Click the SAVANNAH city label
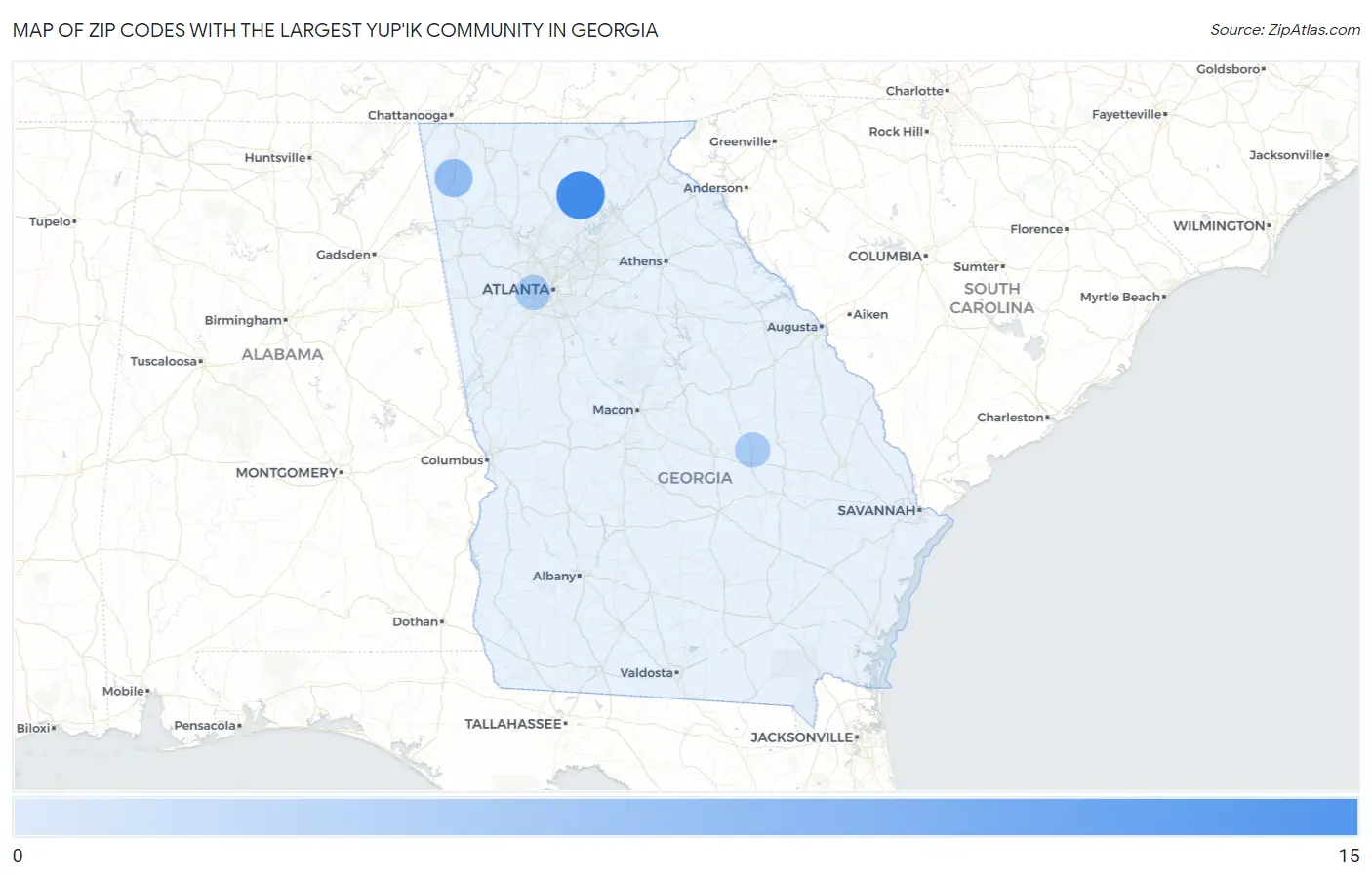Screen dimensions: 1372x877 coord(876,510)
